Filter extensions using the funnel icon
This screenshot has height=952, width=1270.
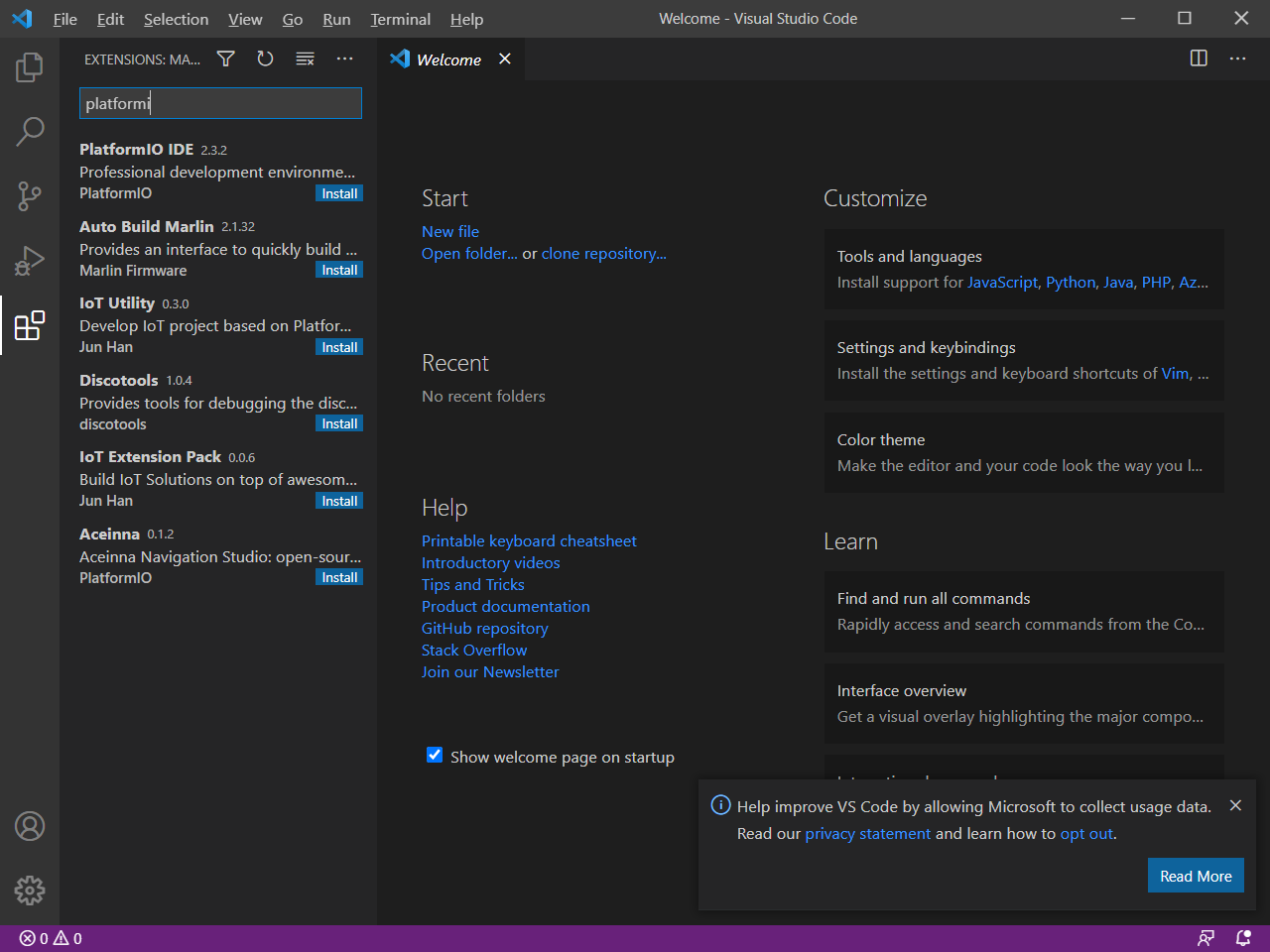(226, 59)
